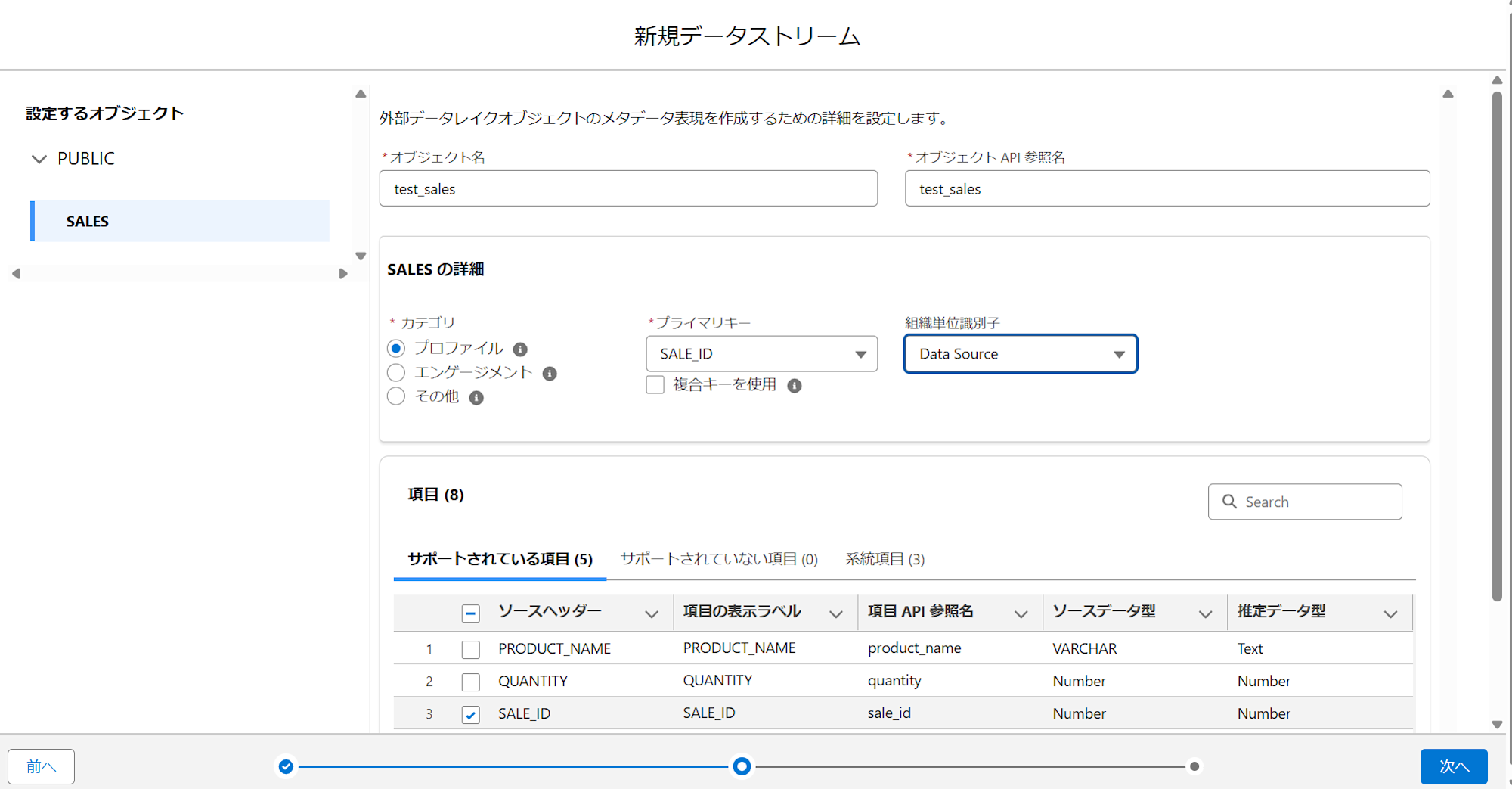Click info icon for 複合キーを使用
The width and height of the screenshot is (1512, 789).
[794, 386]
